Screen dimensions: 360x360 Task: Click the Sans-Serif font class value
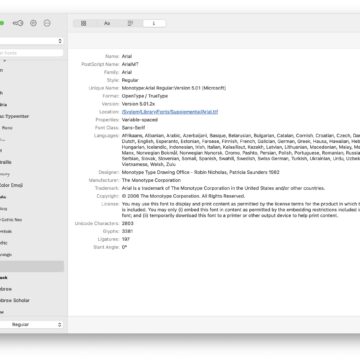click(x=133, y=128)
